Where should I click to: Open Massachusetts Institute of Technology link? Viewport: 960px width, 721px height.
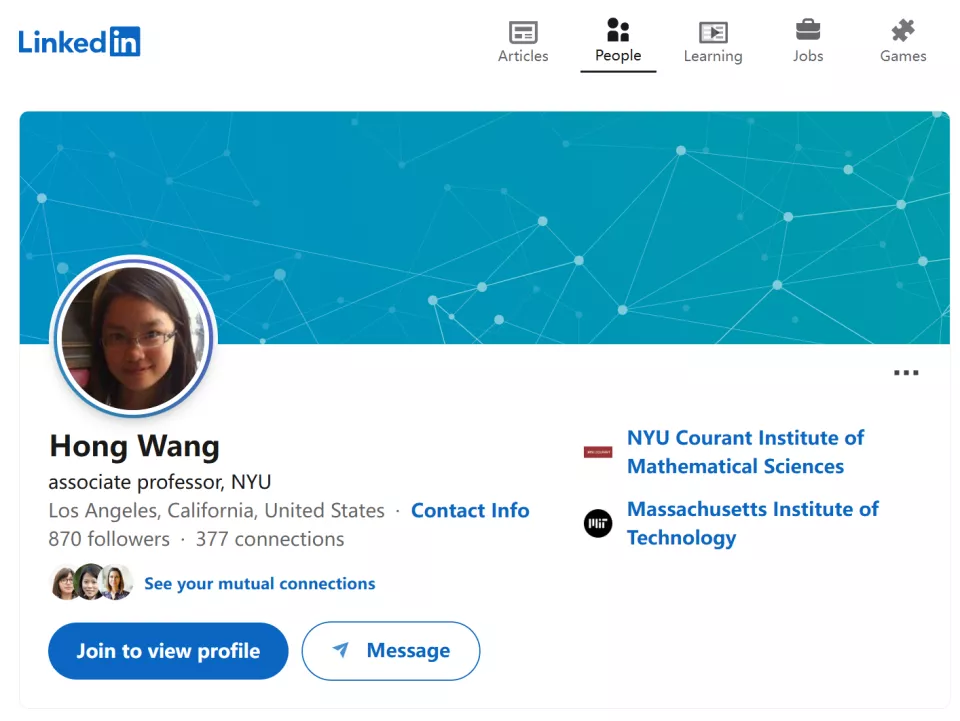click(x=752, y=523)
